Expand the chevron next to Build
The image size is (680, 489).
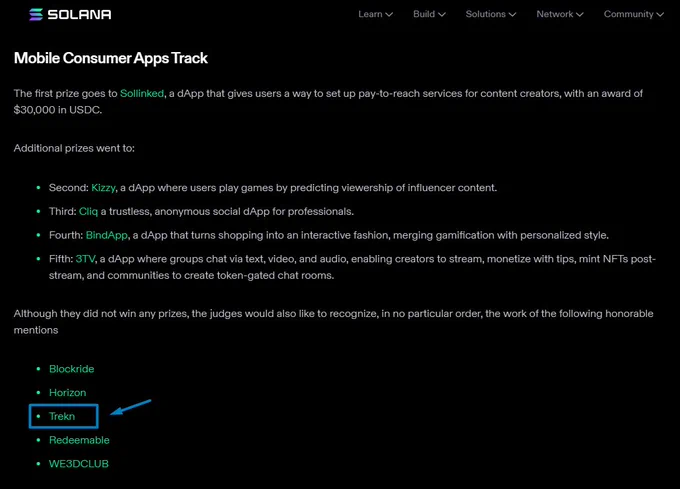tap(441, 15)
